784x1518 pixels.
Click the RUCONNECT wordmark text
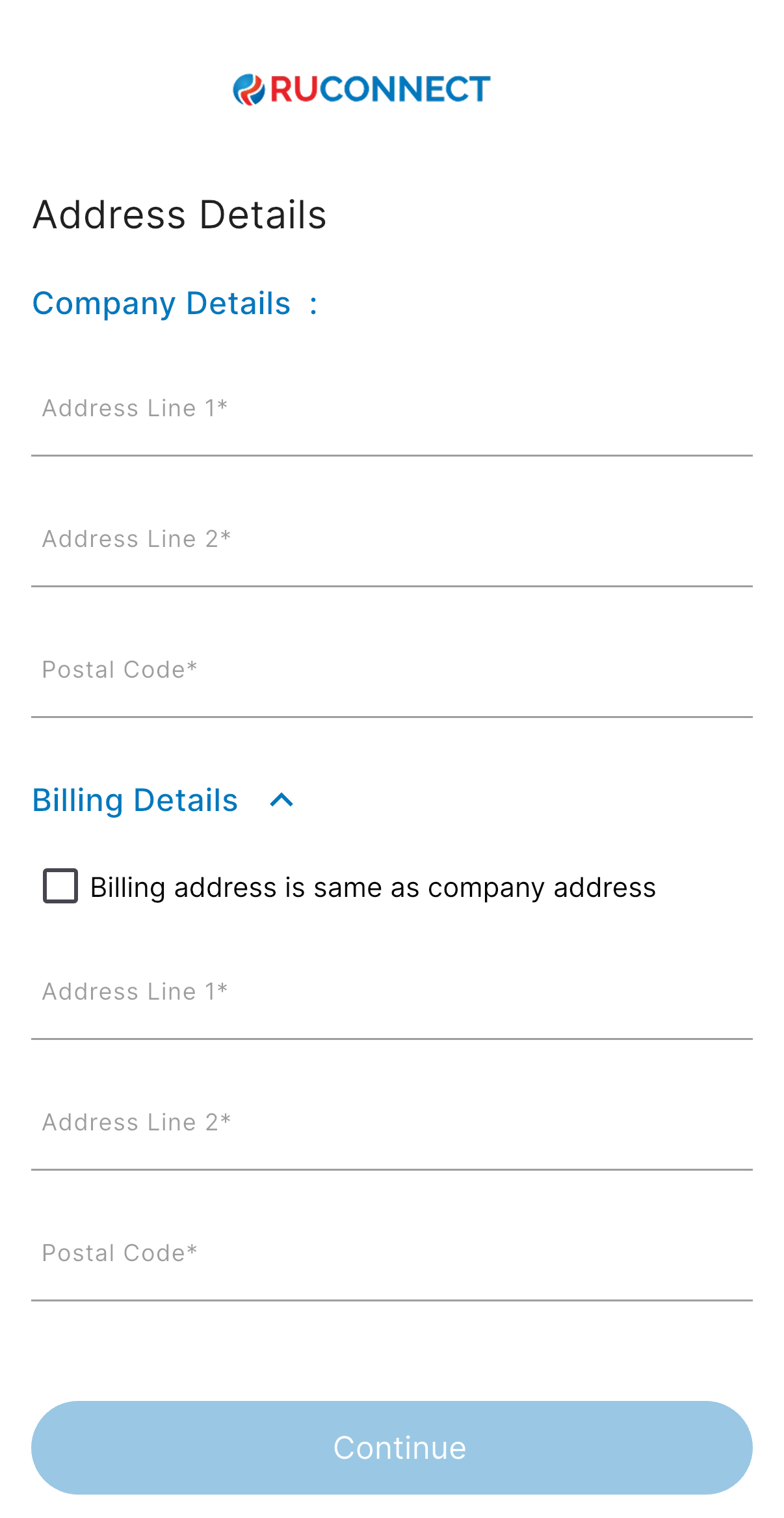[380, 89]
